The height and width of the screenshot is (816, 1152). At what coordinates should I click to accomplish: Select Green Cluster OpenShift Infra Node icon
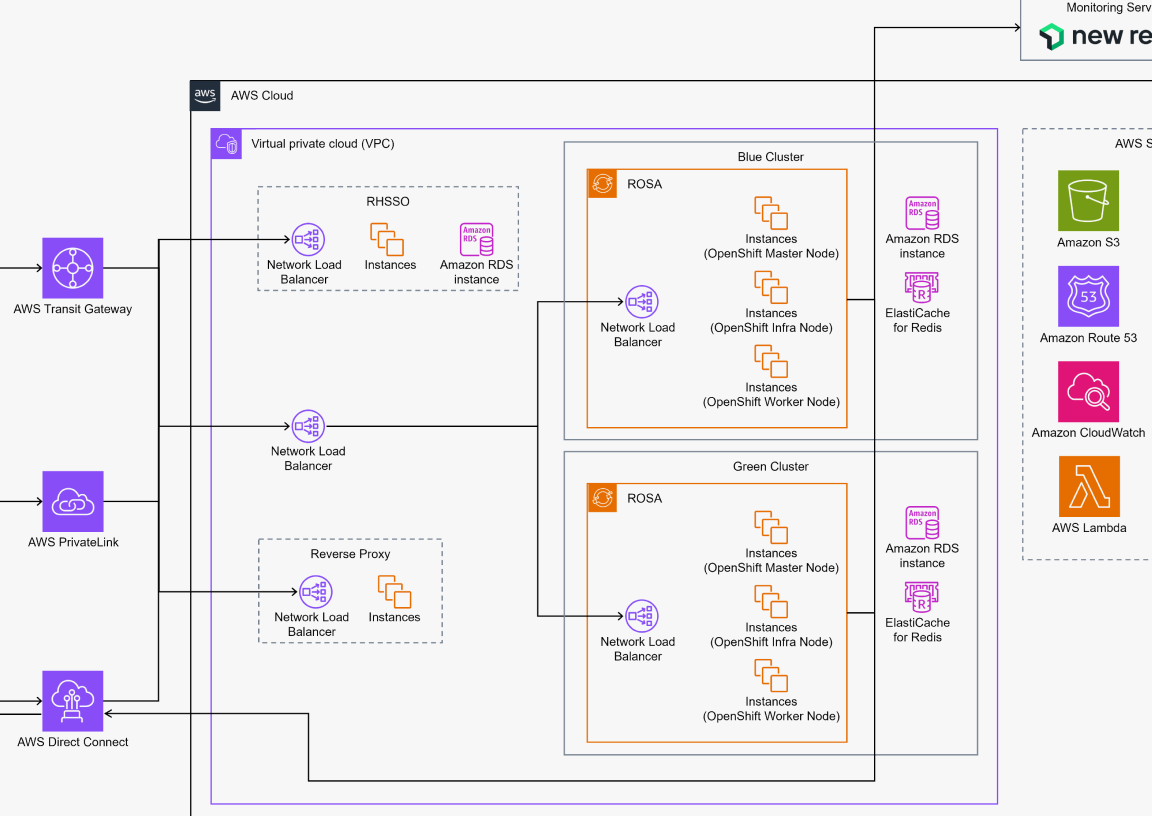[771, 602]
